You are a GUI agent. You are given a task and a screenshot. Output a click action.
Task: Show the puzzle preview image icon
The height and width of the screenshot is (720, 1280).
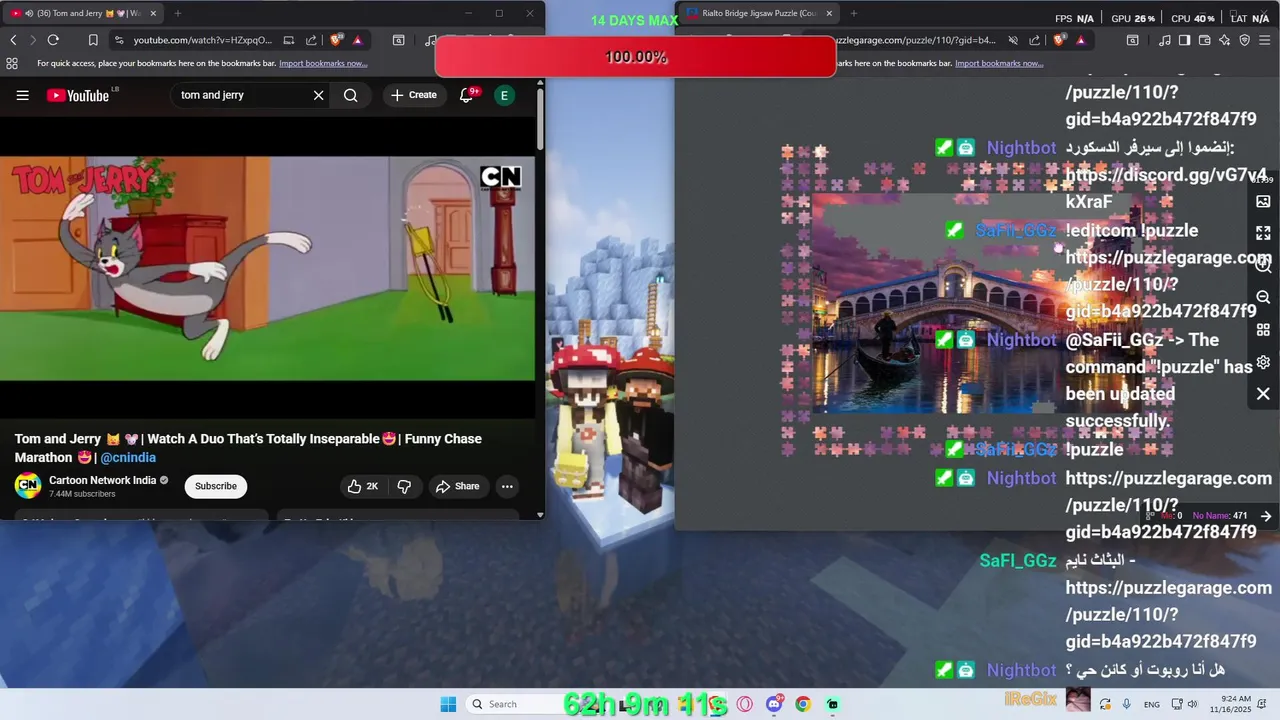(x=1263, y=201)
